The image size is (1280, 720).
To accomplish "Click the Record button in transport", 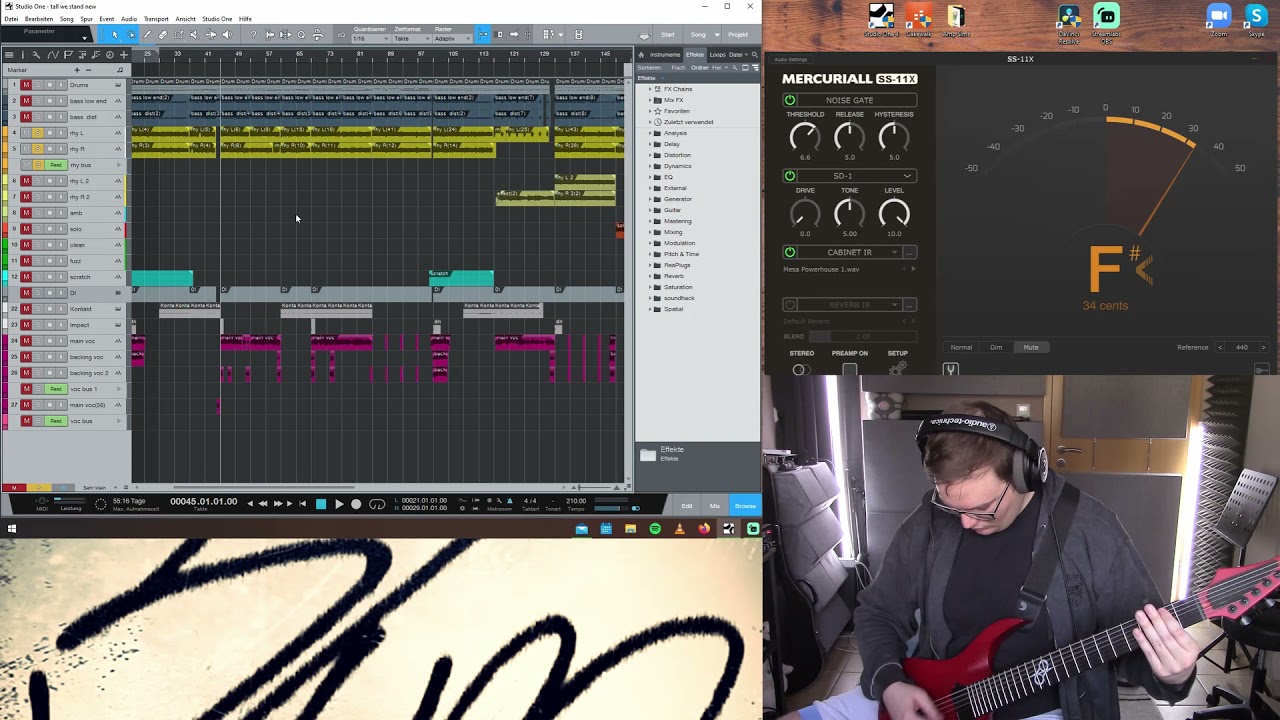I will coord(356,504).
